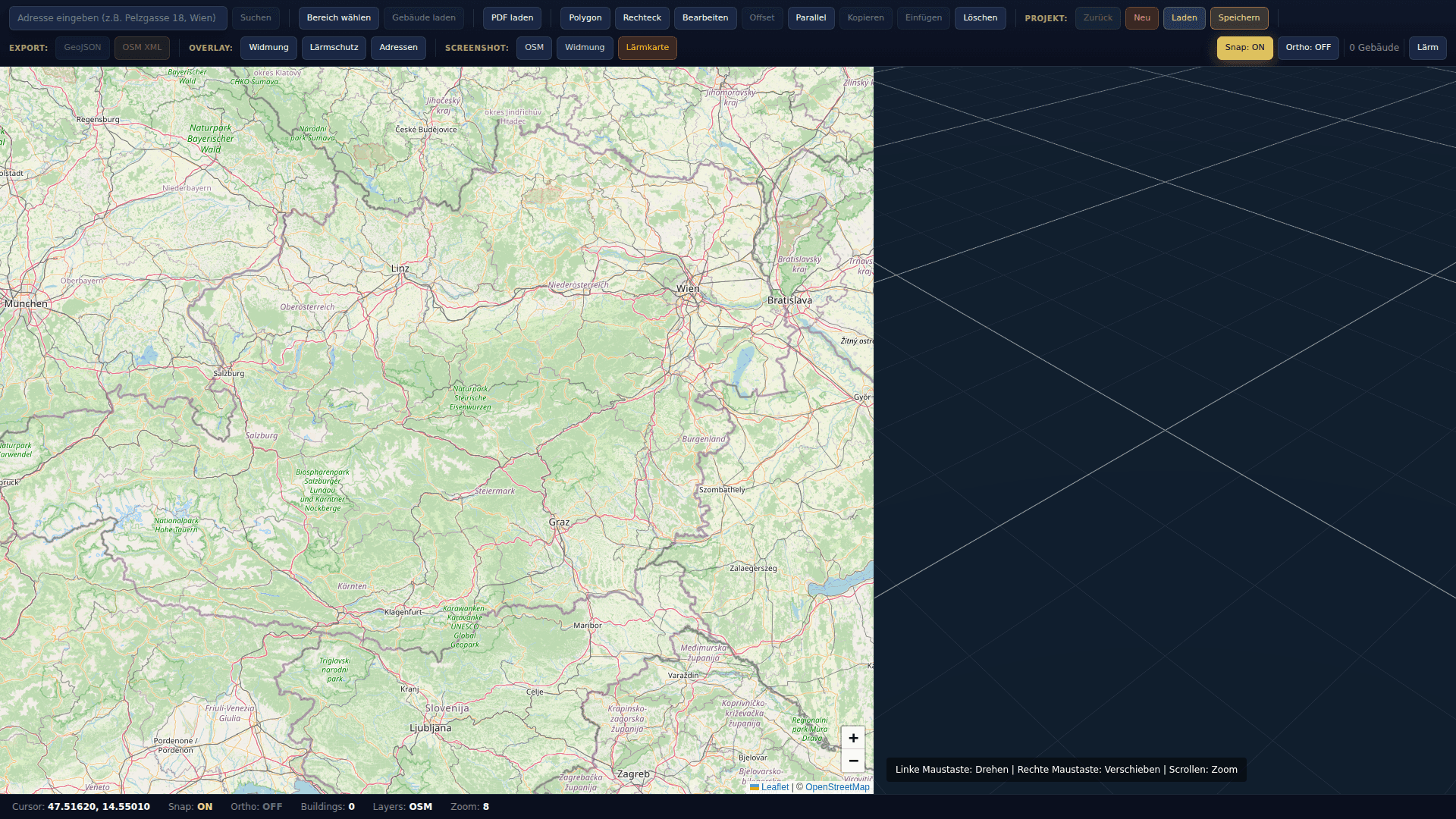
Task: Open the Leaflet attribution link
Action: 774,787
